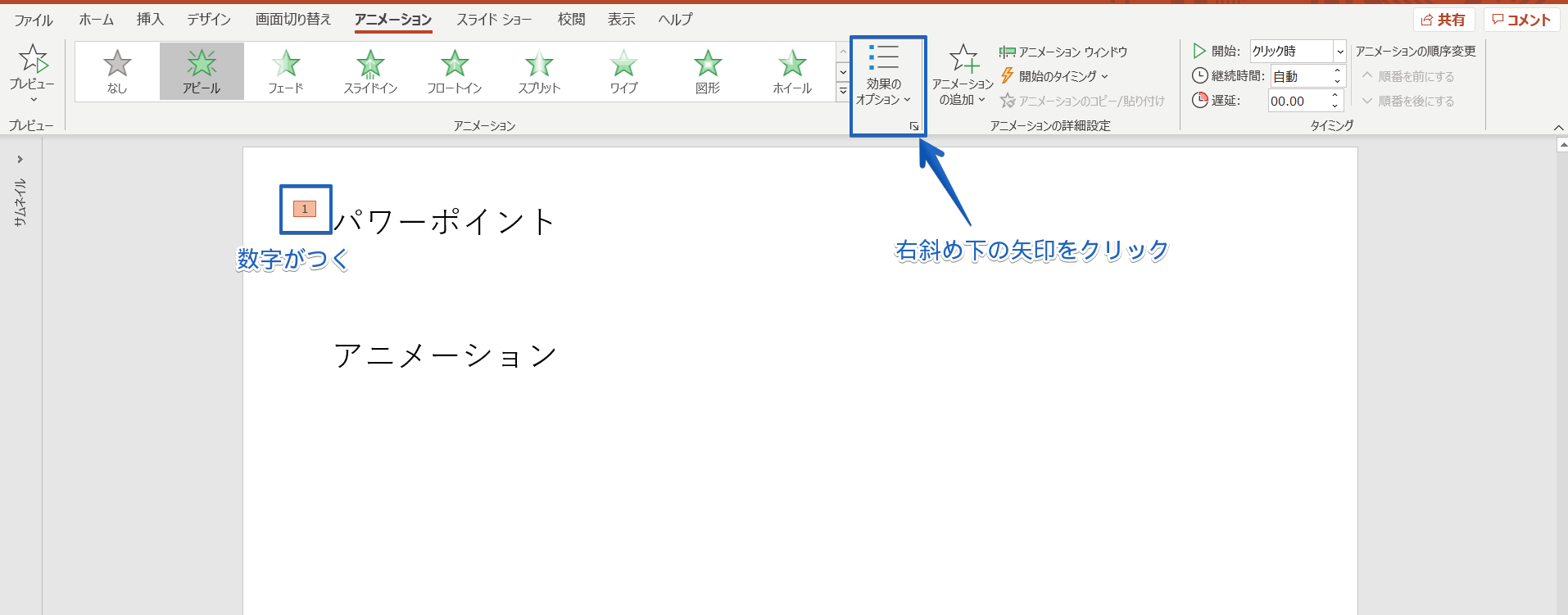This screenshot has width=1568, height=615.
Task: Select the ホイール animation effect
Action: 792,71
